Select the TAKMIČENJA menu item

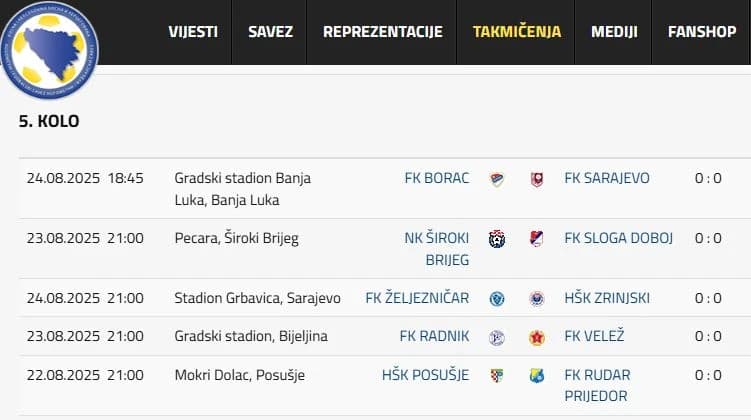point(517,32)
